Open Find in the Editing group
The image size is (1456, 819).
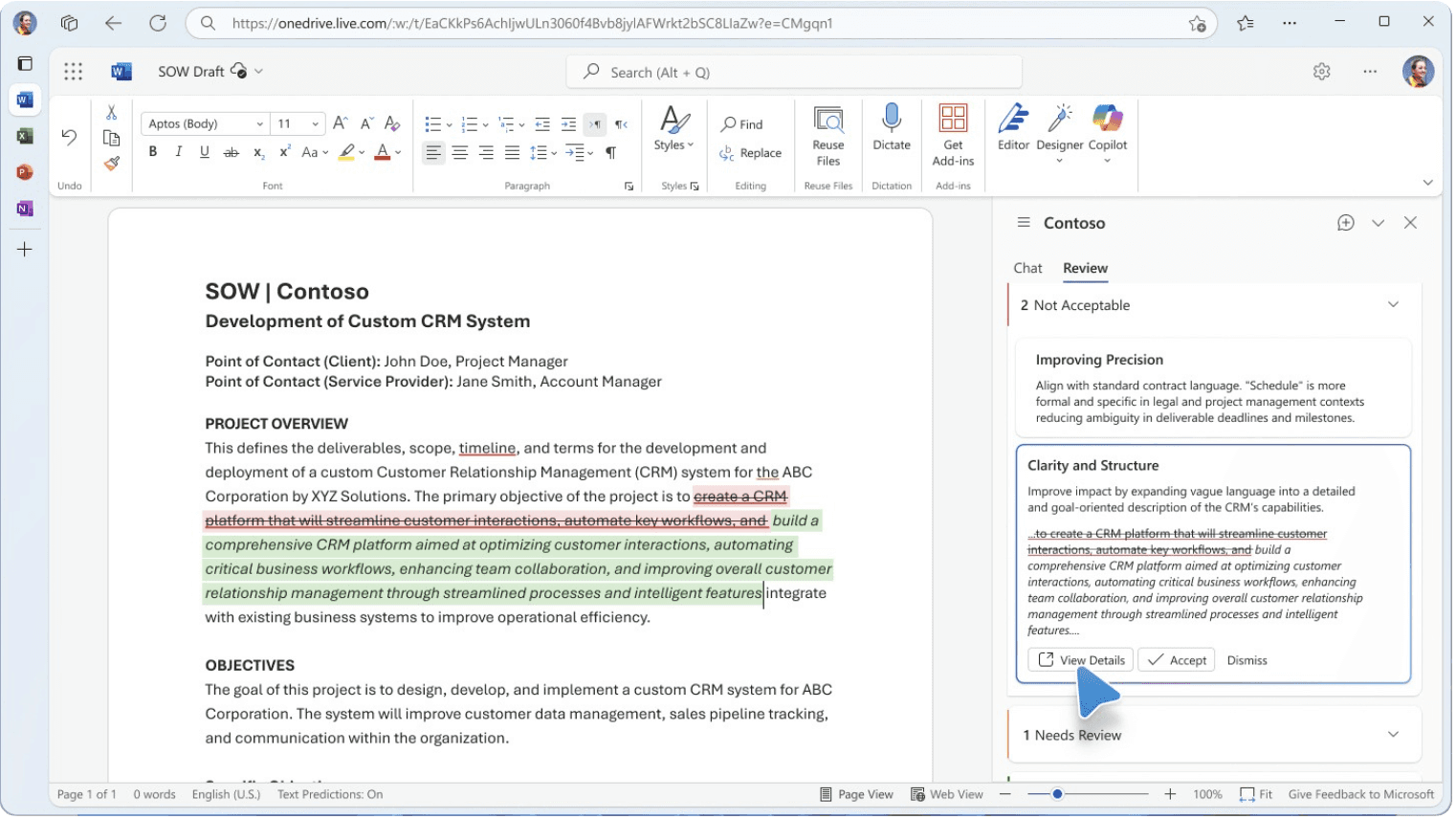742,124
